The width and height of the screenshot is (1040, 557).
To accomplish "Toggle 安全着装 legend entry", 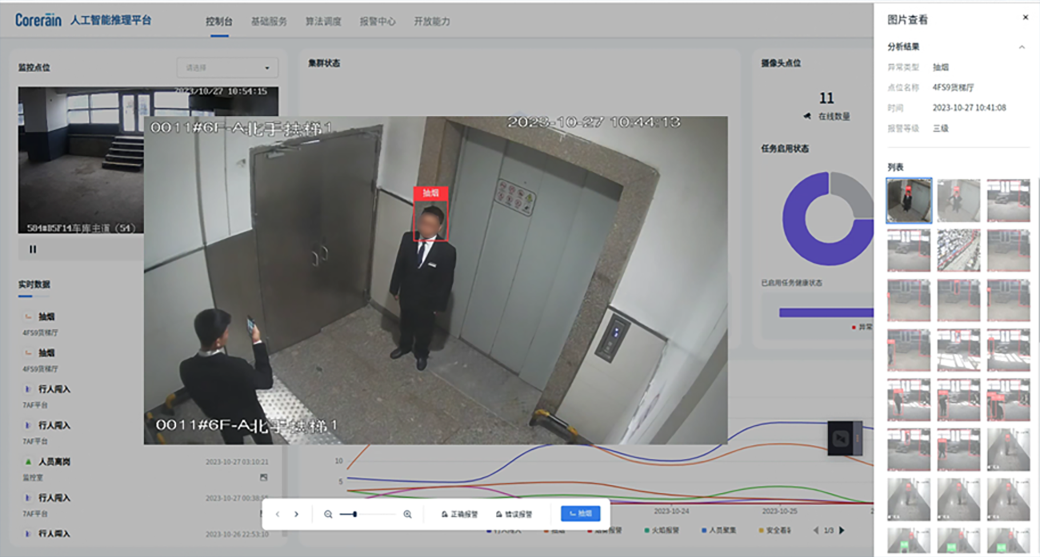I will pos(775,530).
